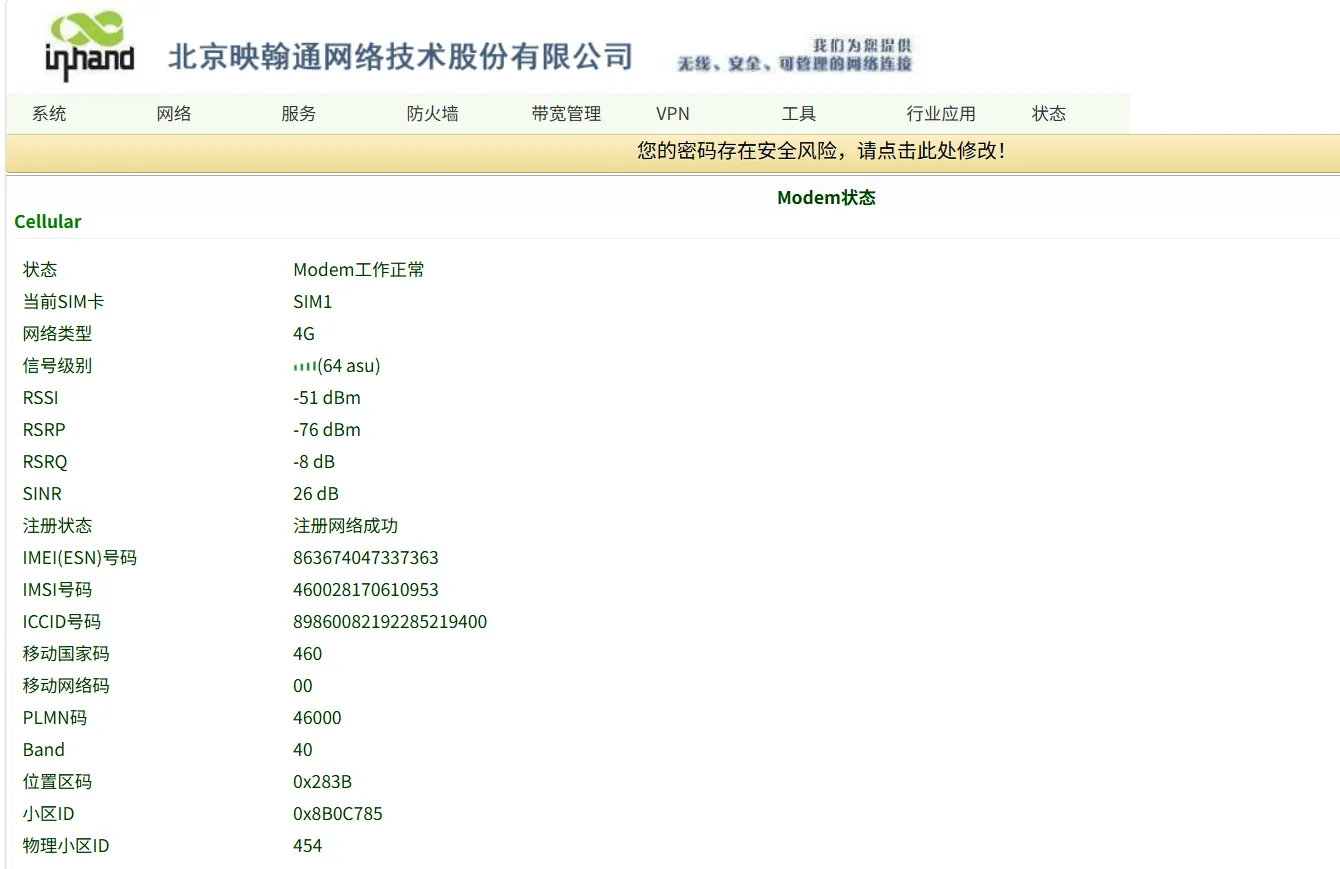
Task: Select the PLMN code 46000
Action: coord(317,718)
